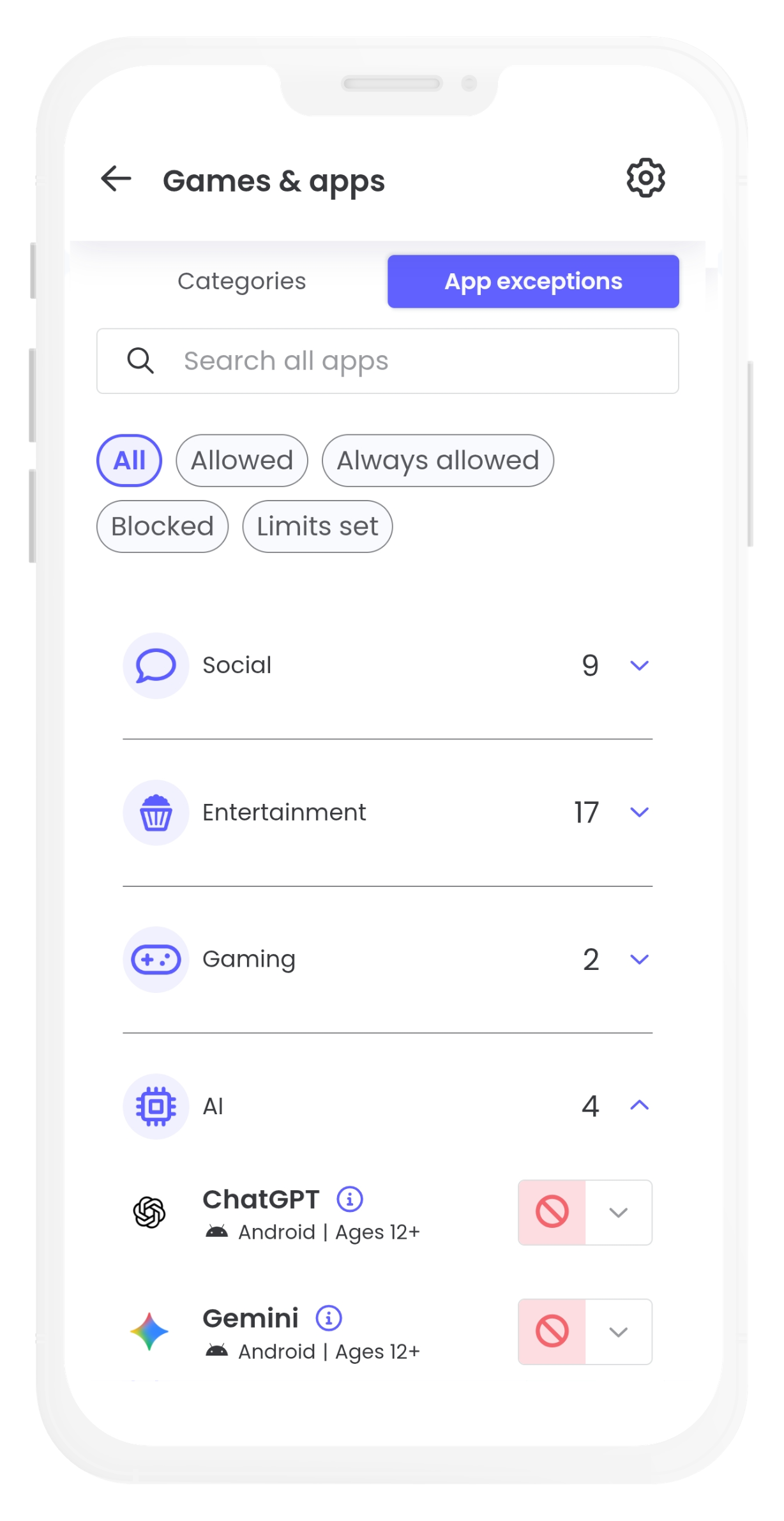Image resolution: width=784 pixels, height=1521 pixels.
Task: Go back using the left arrow
Action: point(116,179)
